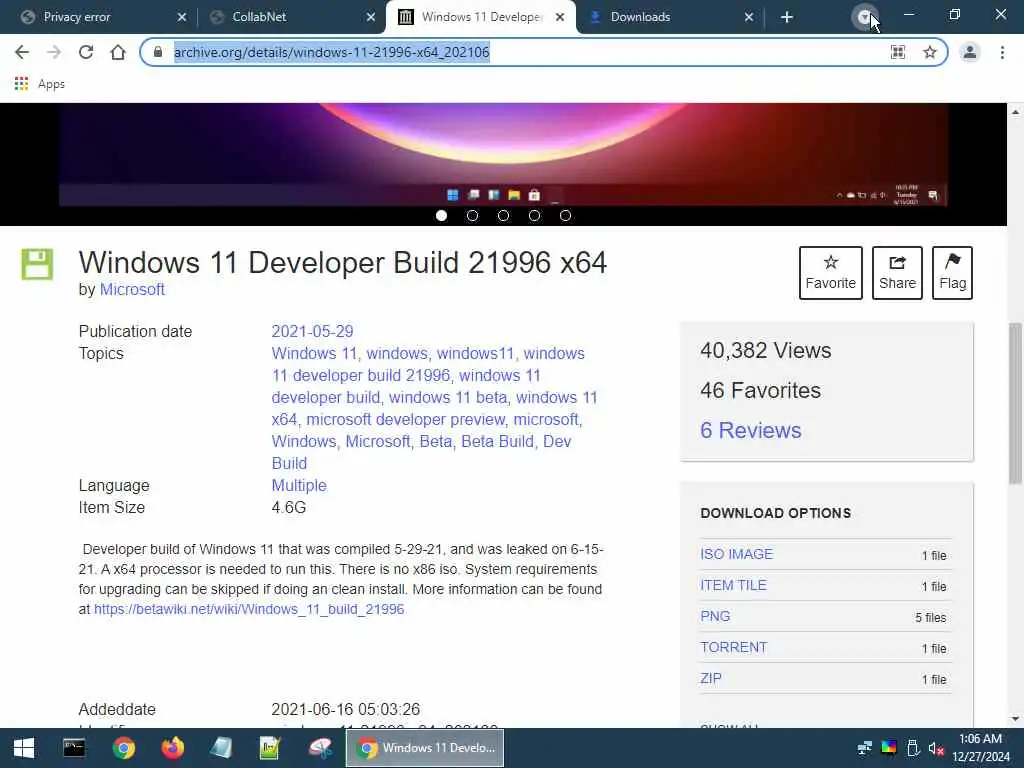Screen dimensions: 1024x768
Task: Open the Apps shortcut in the bookmarks bar
Action: pos(39,84)
